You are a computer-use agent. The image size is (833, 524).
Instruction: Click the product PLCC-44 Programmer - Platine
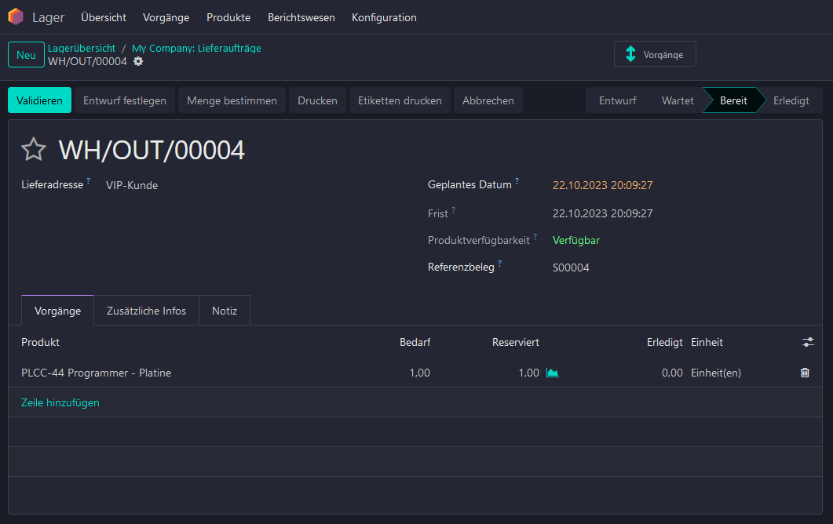coord(96,373)
